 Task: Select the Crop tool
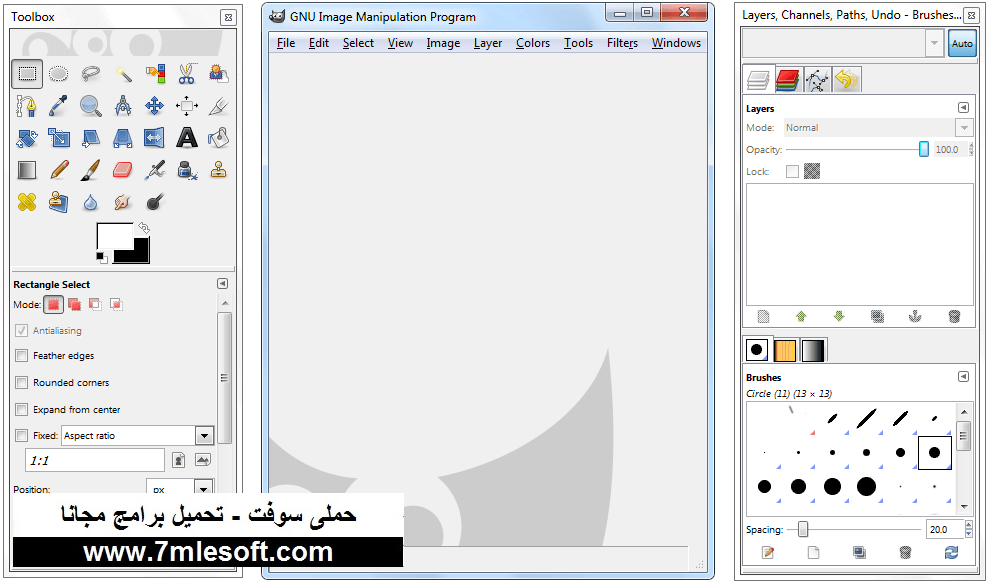click(x=218, y=106)
